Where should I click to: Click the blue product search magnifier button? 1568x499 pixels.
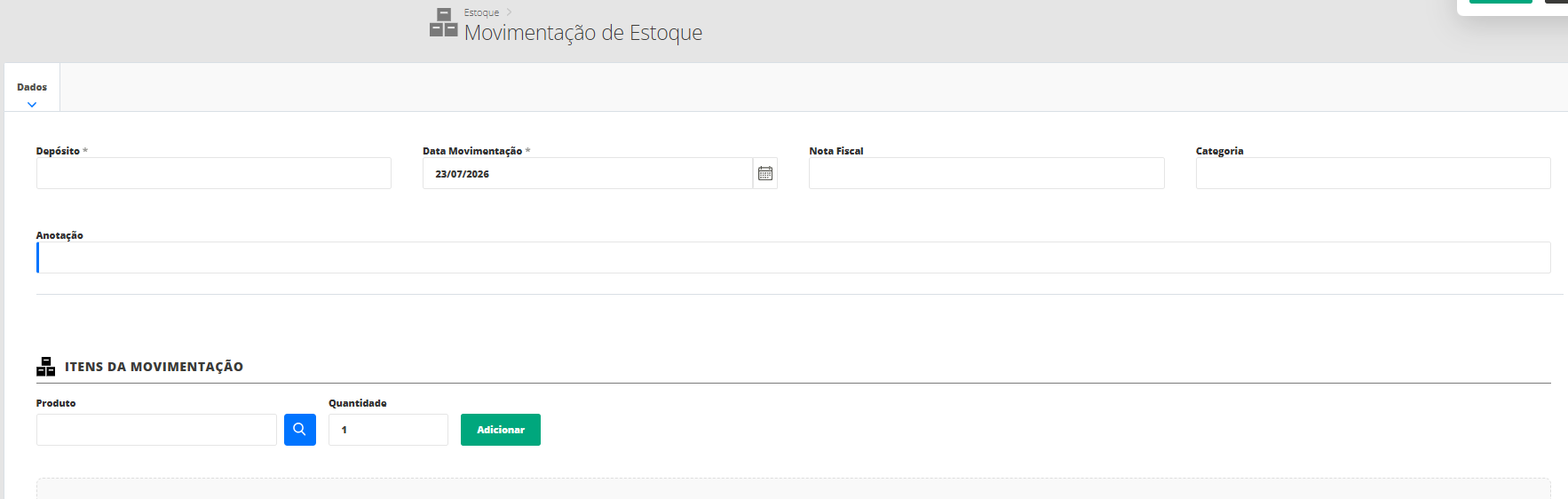pyautogui.click(x=300, y=430)
